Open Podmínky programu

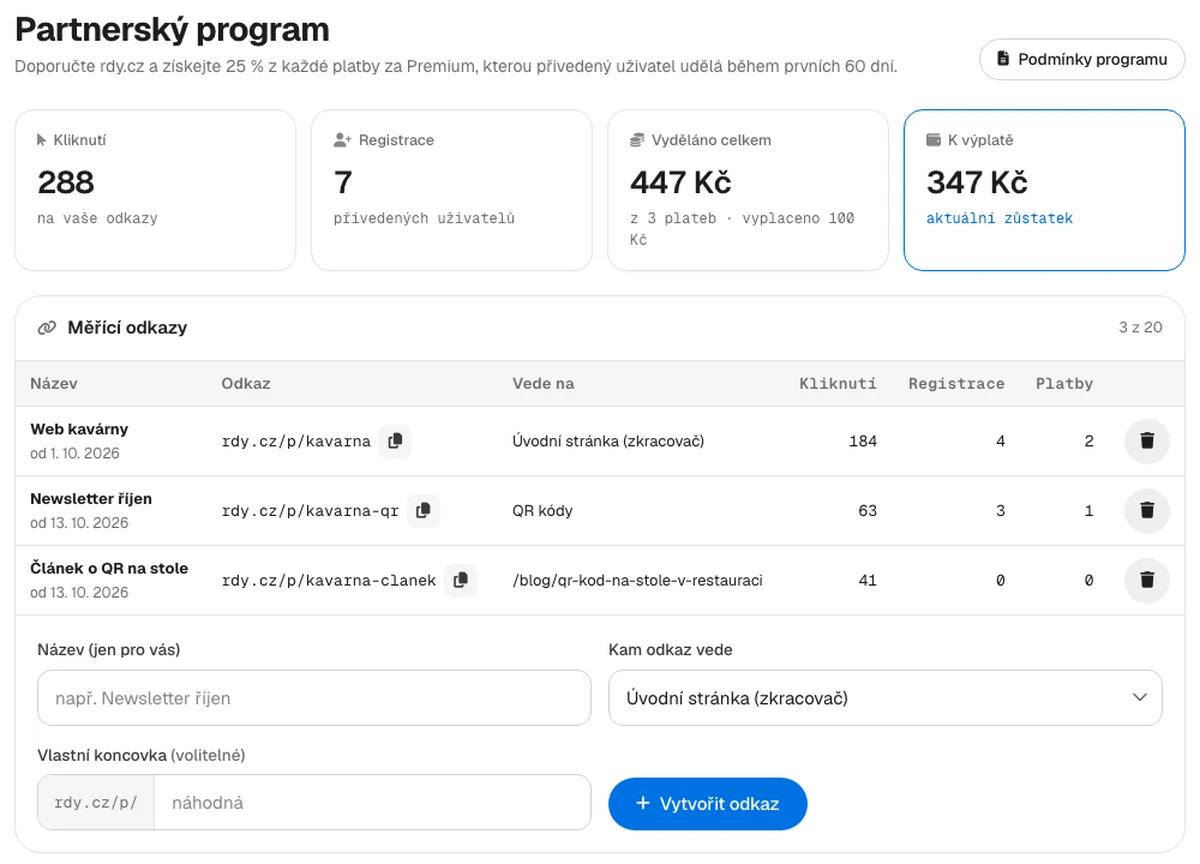tap(1082, 59)
